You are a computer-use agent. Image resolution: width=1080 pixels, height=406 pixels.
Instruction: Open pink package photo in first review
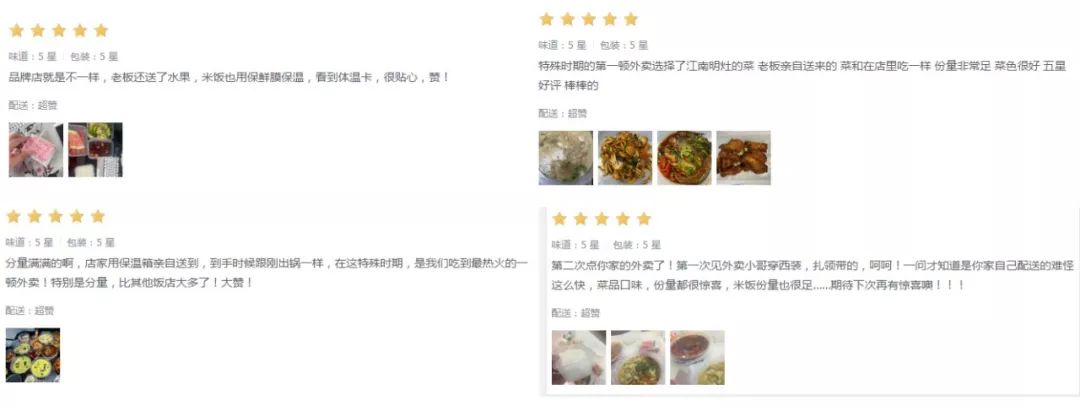[36, 150]
